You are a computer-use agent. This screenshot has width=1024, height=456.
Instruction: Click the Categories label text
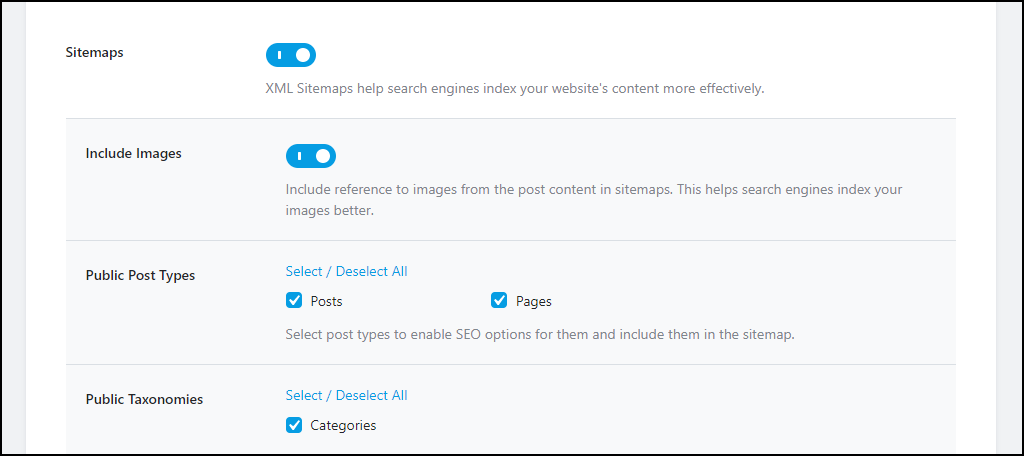pyautogui.click(x=344, y=425)
